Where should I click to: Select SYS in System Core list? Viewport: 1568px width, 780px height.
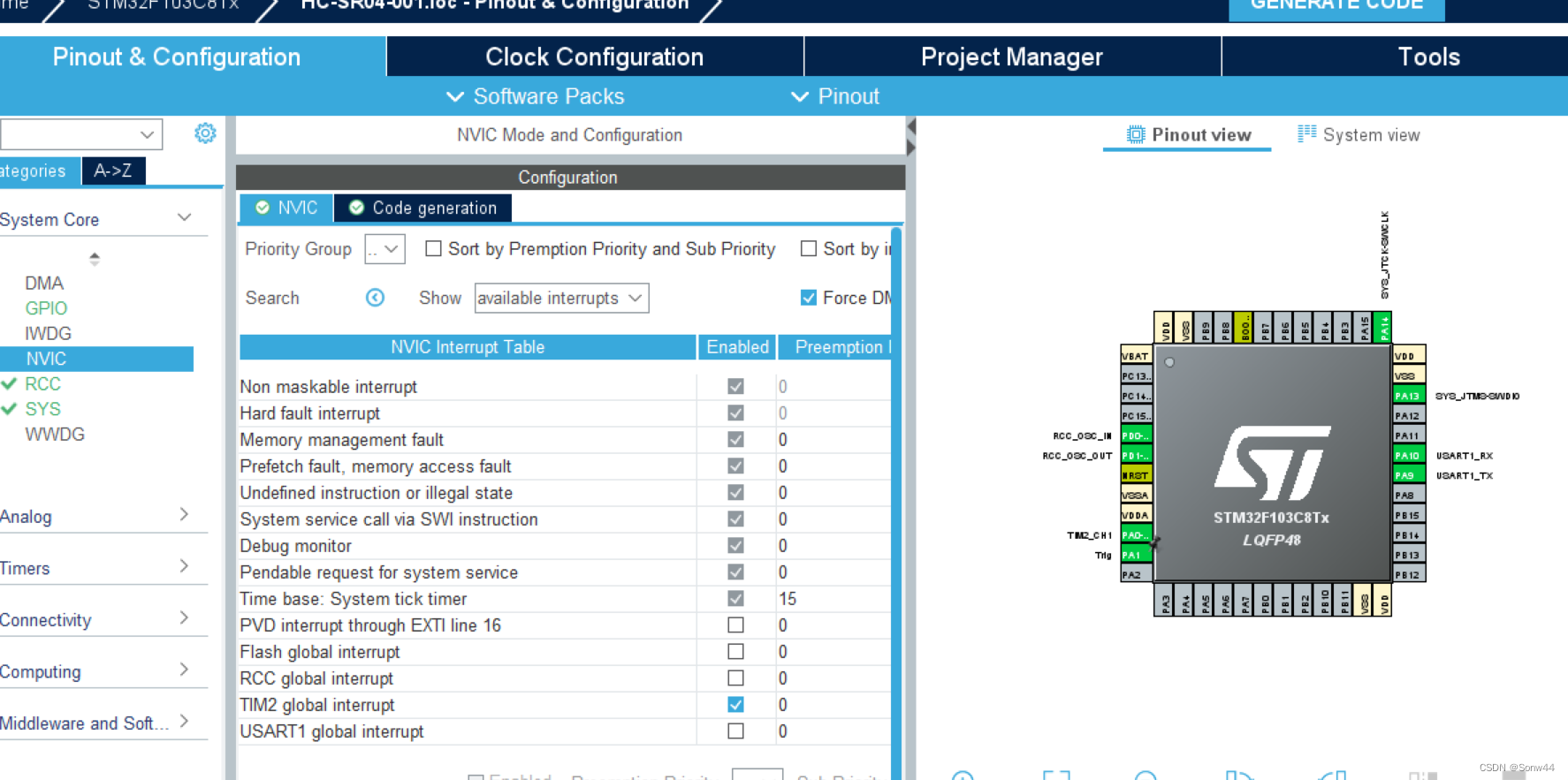tap(42, 409)
